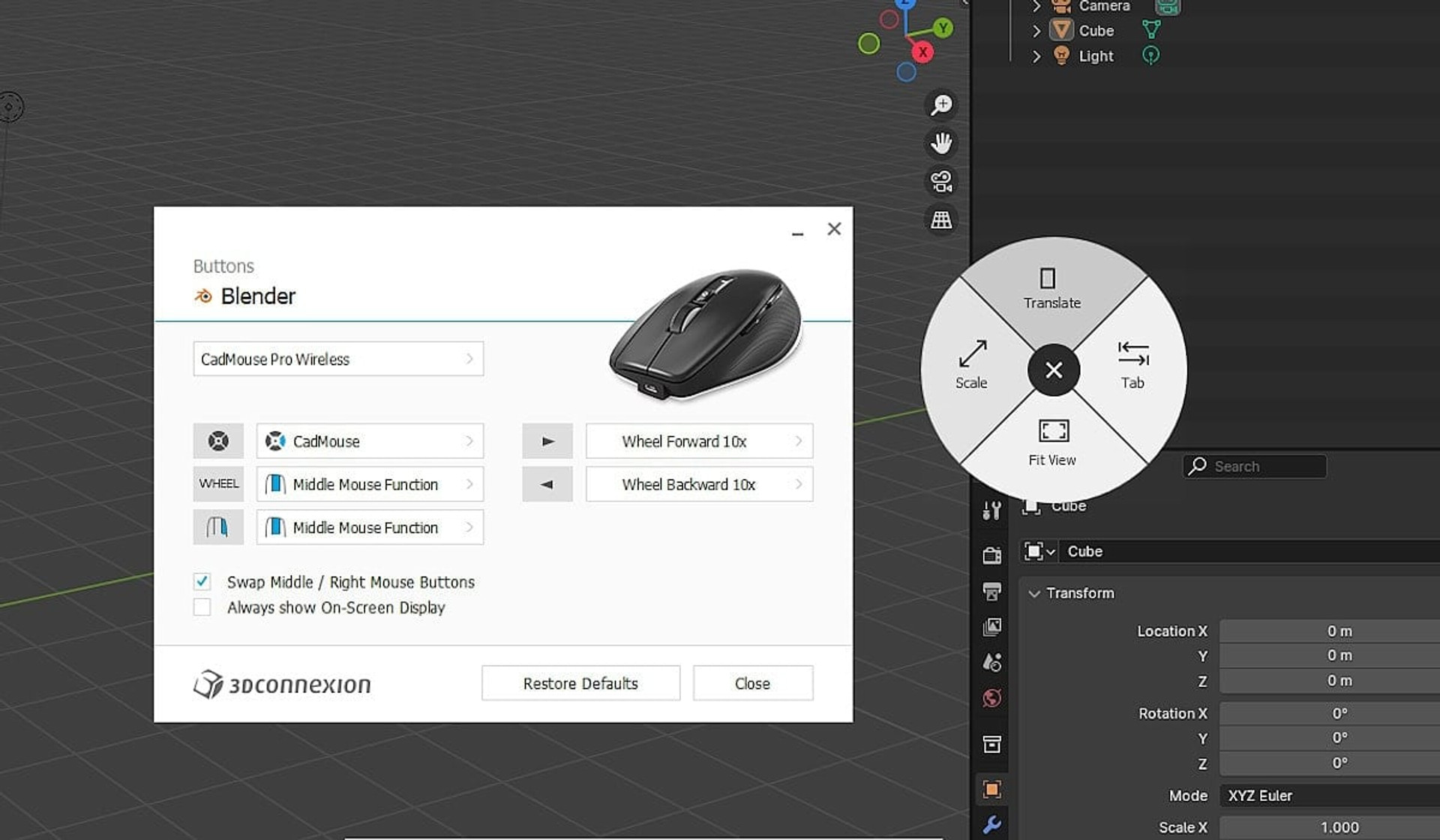The width and height of the screenshot is (1440, 840).
Task: Click the backward thumb button arrow icon
Action: tap(547, 484)
